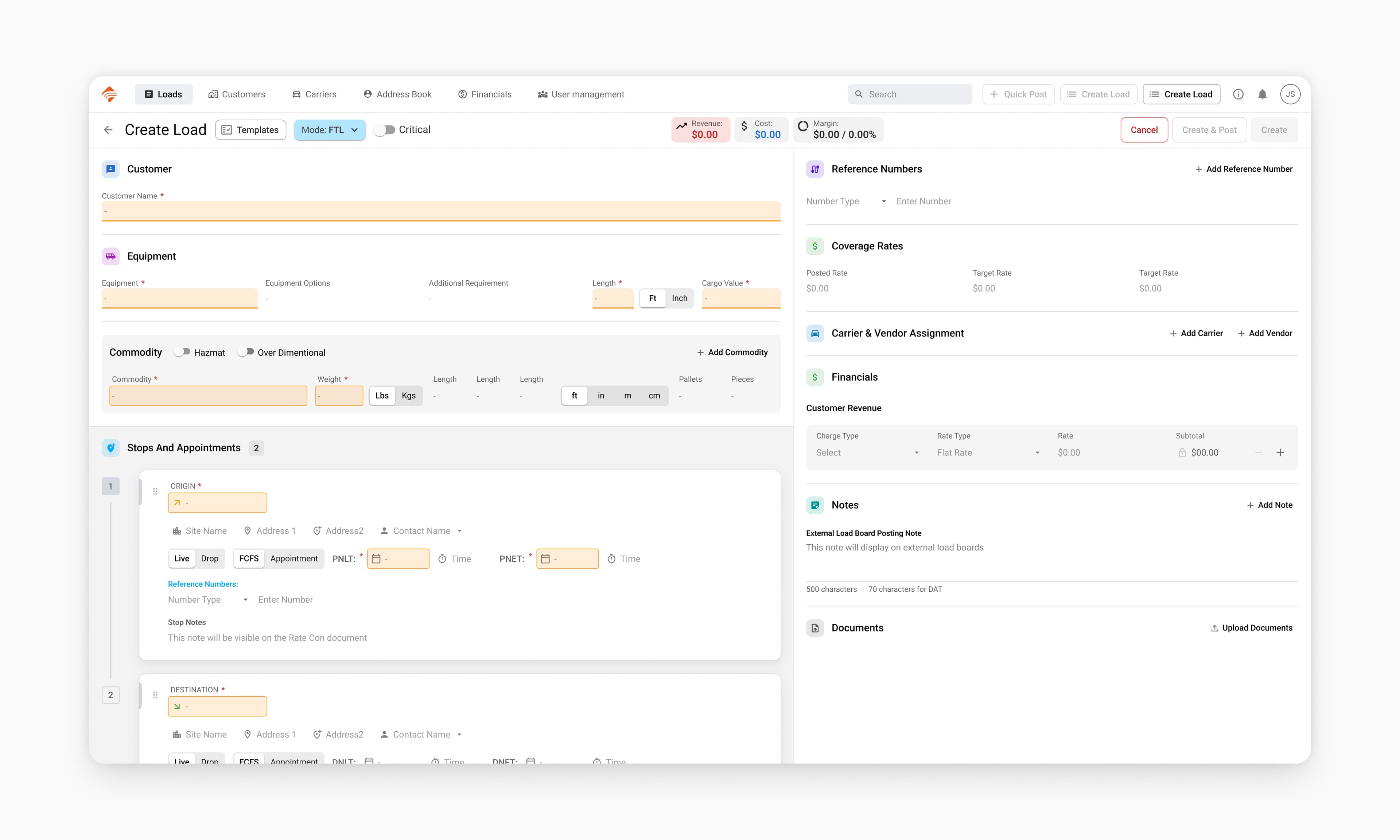Grab the drag handle on the Destination stop
This screenshot has height=840, width=1400.
(x=155, y=695)
